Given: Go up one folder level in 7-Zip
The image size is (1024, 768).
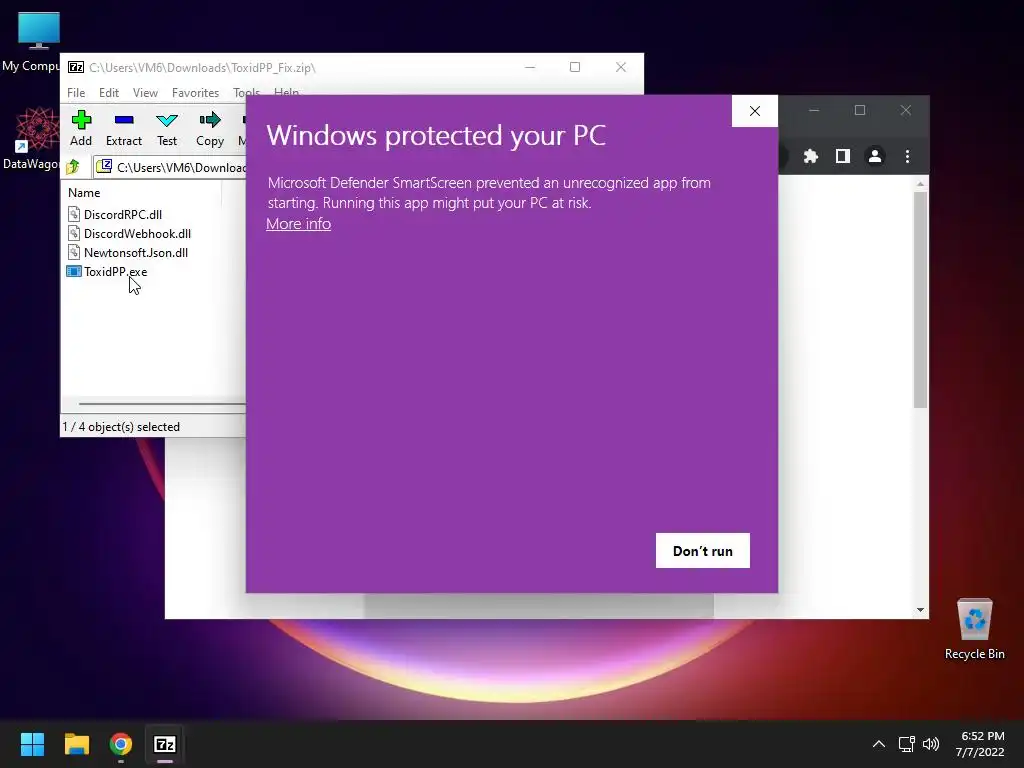Looking at the screenshot, I should click(x=73, y=167).
